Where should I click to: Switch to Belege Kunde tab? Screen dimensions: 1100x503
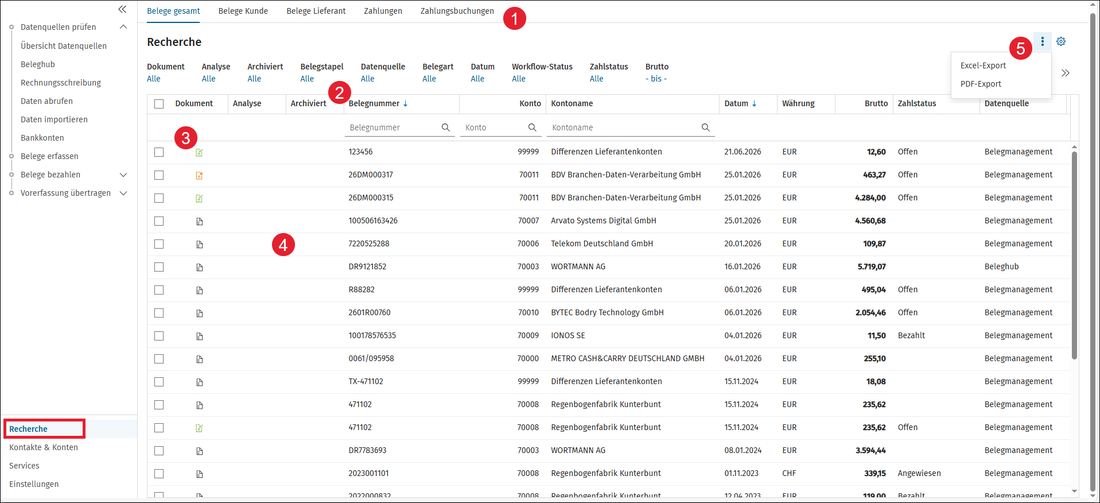point(243,11)
